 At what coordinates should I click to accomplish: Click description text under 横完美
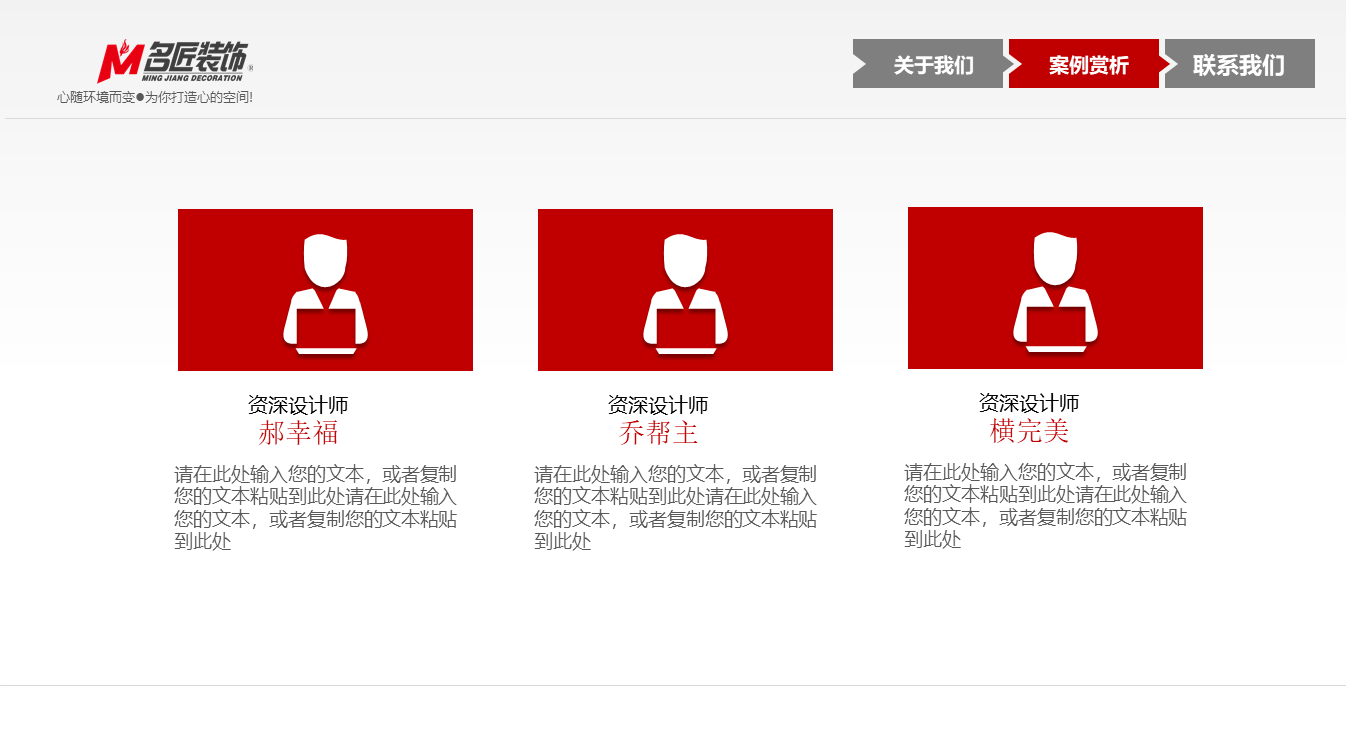tap(1045, 505)
